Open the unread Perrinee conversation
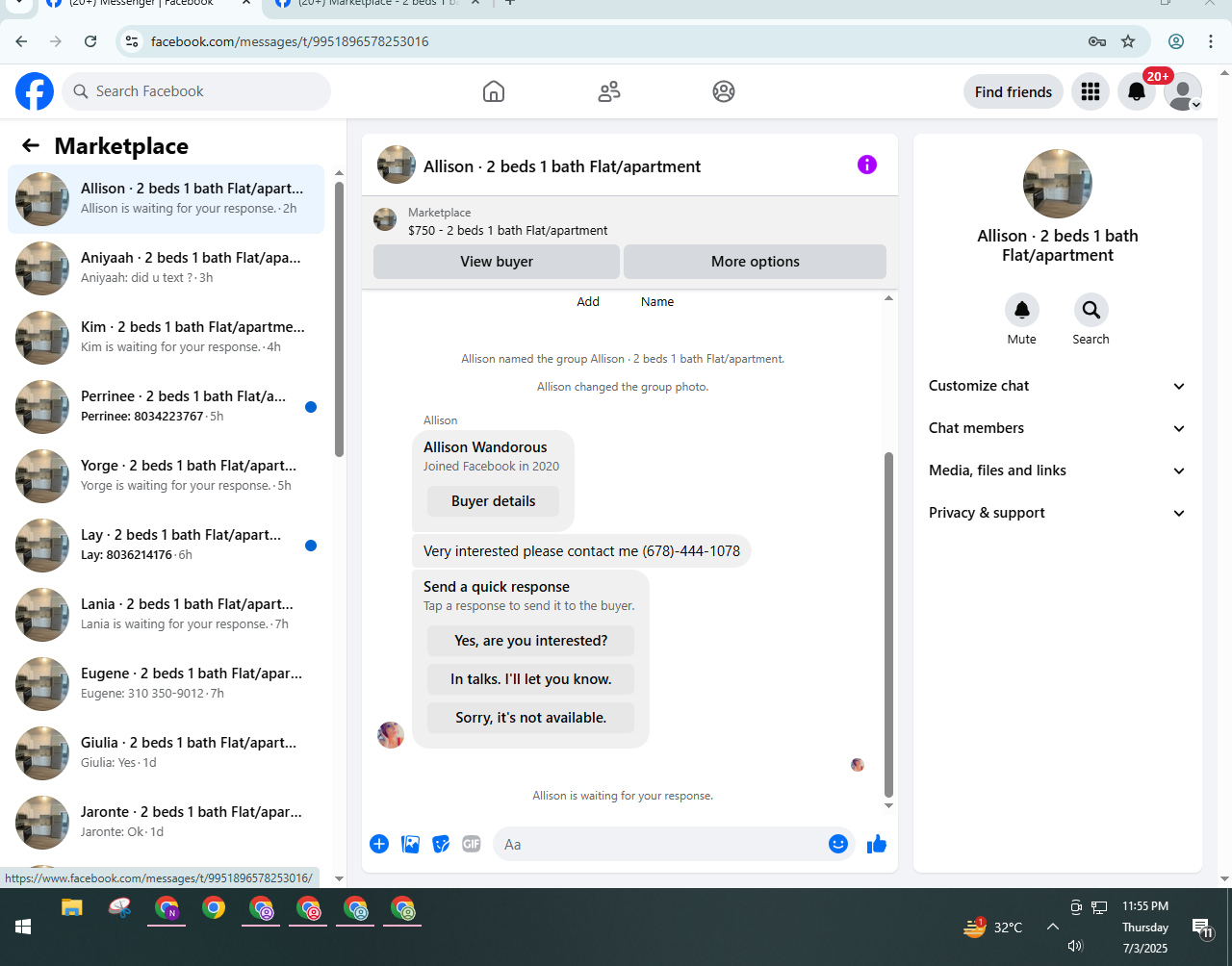The height and width of the screenshot is (966, 1232). click(x=167, y=407)
